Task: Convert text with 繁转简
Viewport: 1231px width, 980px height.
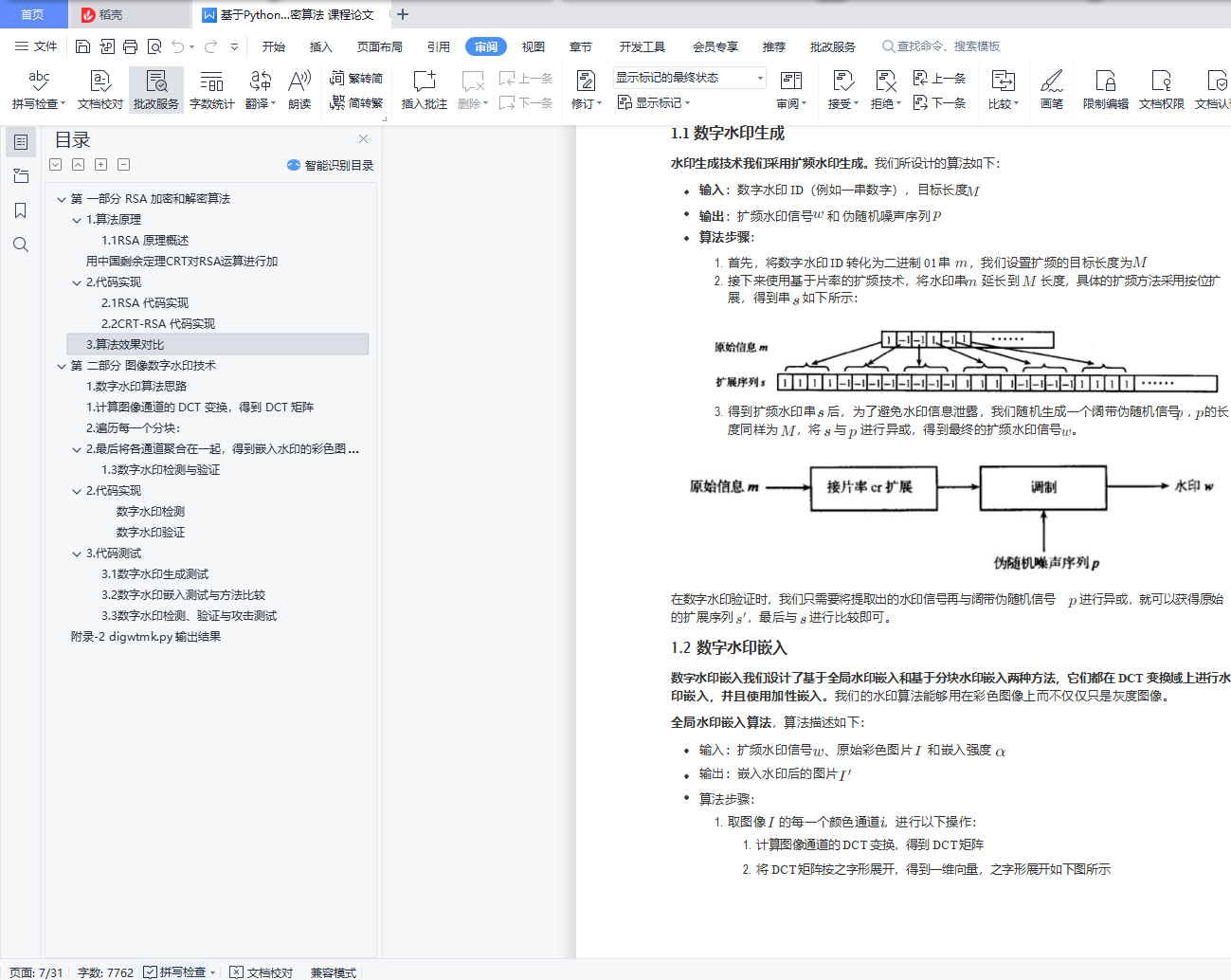Action: coord(356,79)
